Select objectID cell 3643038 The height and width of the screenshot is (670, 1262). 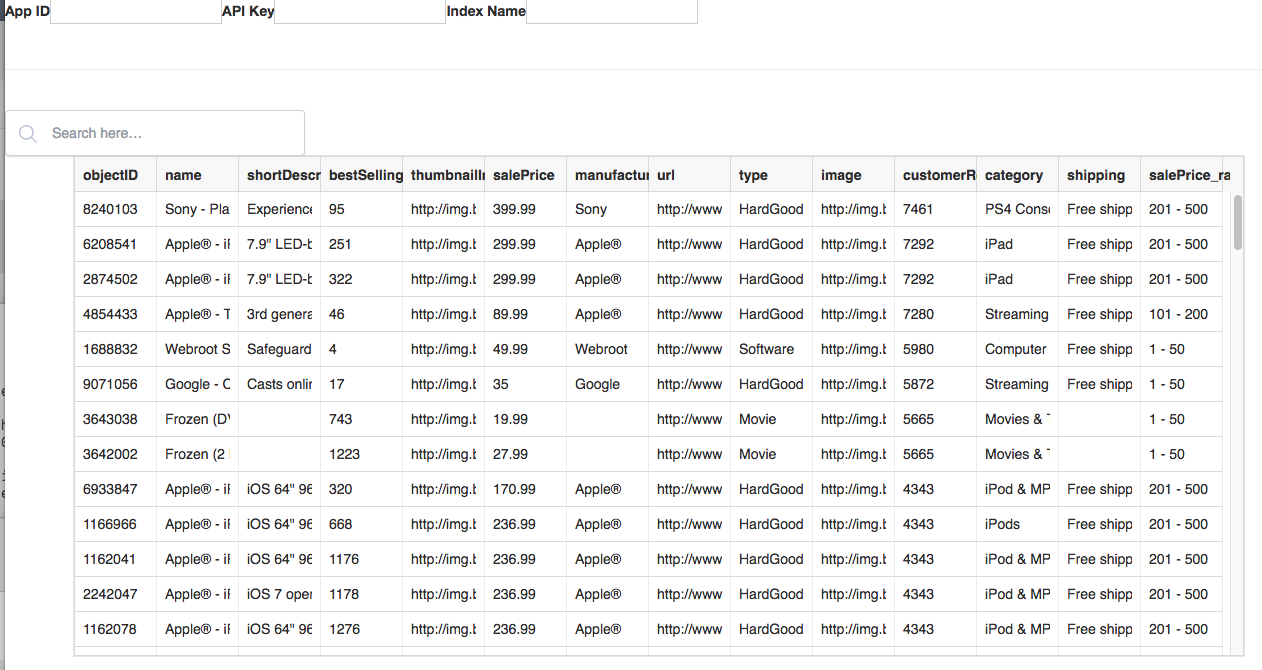pos(115,419)
